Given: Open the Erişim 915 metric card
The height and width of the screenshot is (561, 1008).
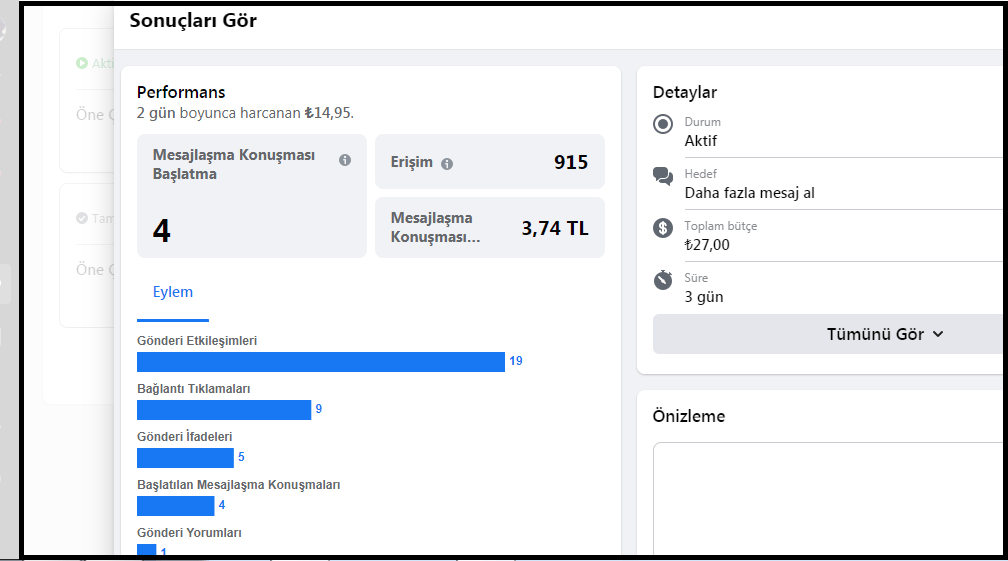Looking at the screenshot, I should pyautogui.click(x=490, y=162).
